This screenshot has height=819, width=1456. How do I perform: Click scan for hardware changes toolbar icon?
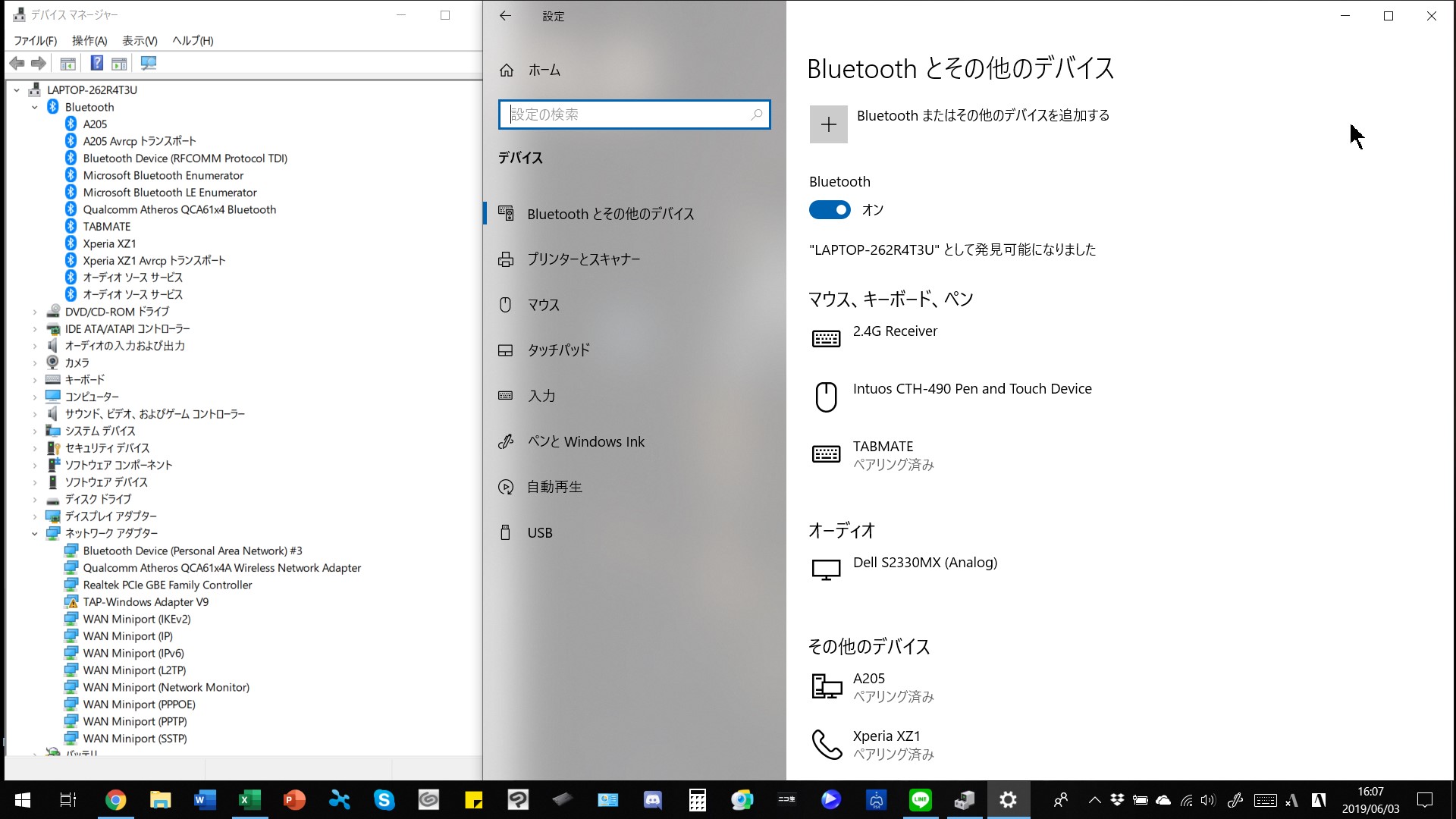click(149, 63)
